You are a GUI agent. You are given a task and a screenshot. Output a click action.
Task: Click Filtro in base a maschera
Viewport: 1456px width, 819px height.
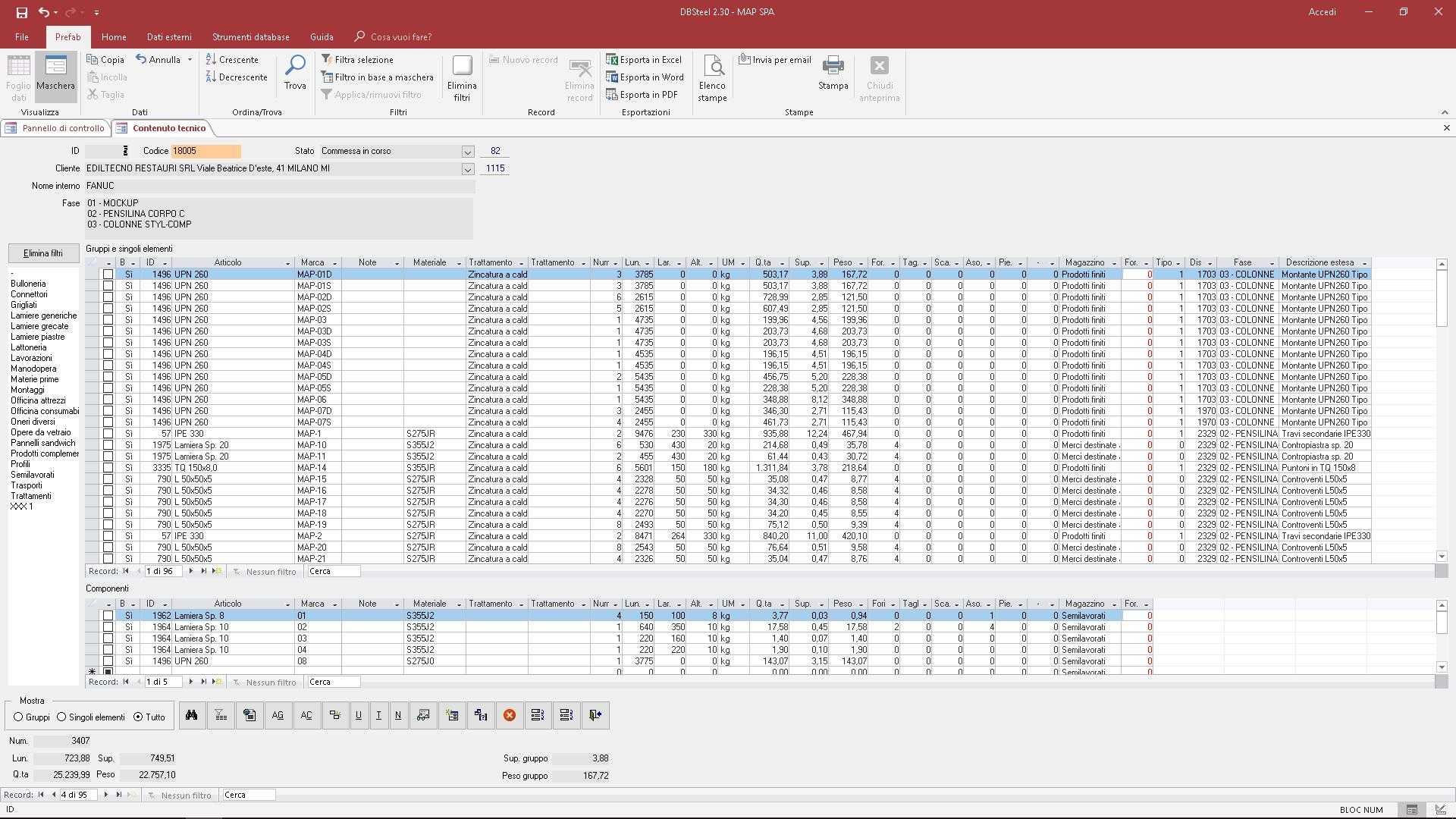coord(378,77)
